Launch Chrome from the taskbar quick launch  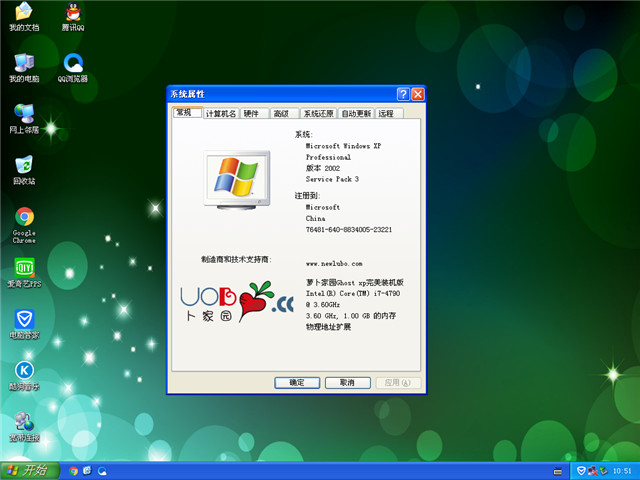[73, 471]
